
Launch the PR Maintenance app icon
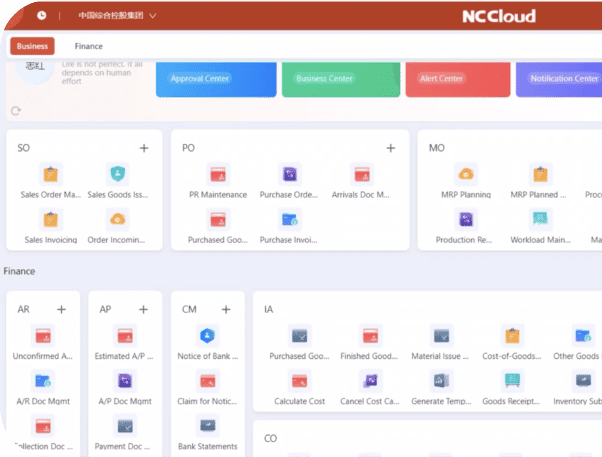point(218,174)
